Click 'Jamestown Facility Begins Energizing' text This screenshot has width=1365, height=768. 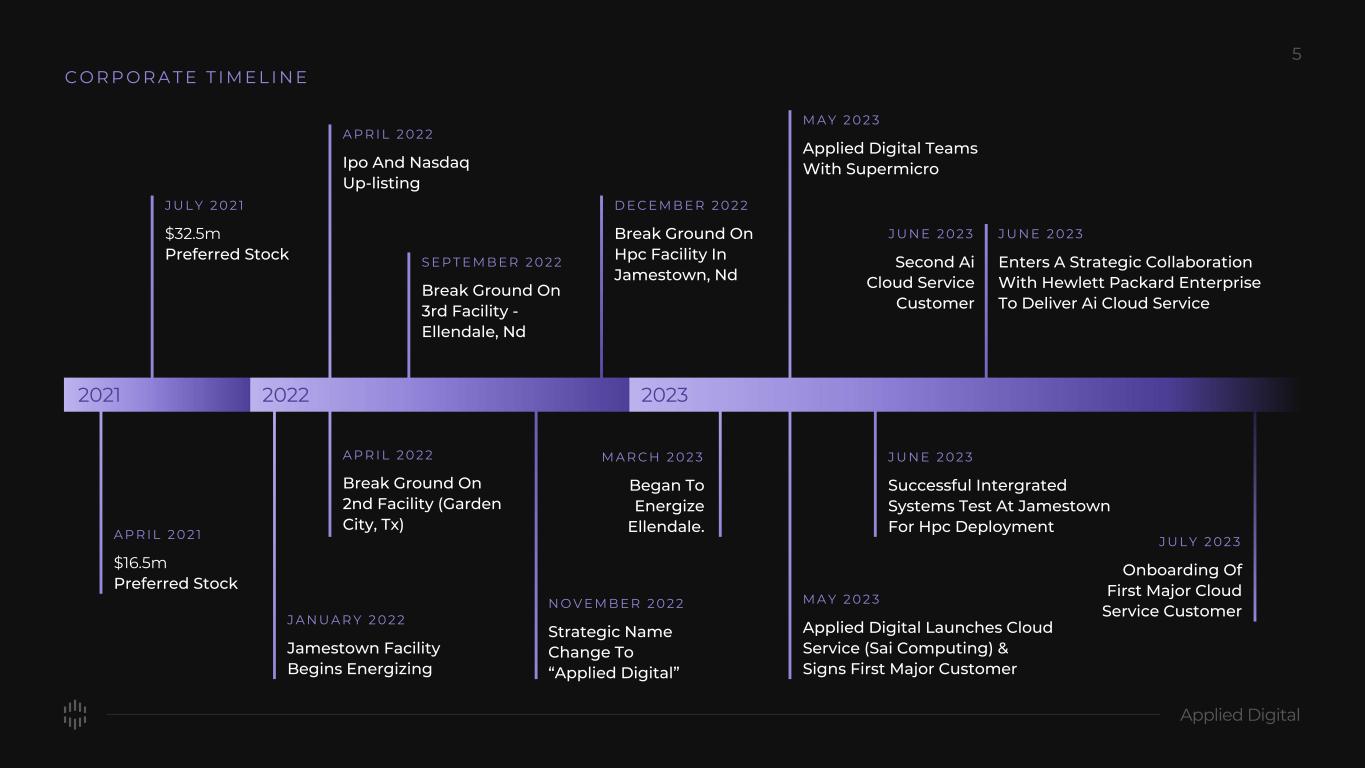(x=364, y=659)
